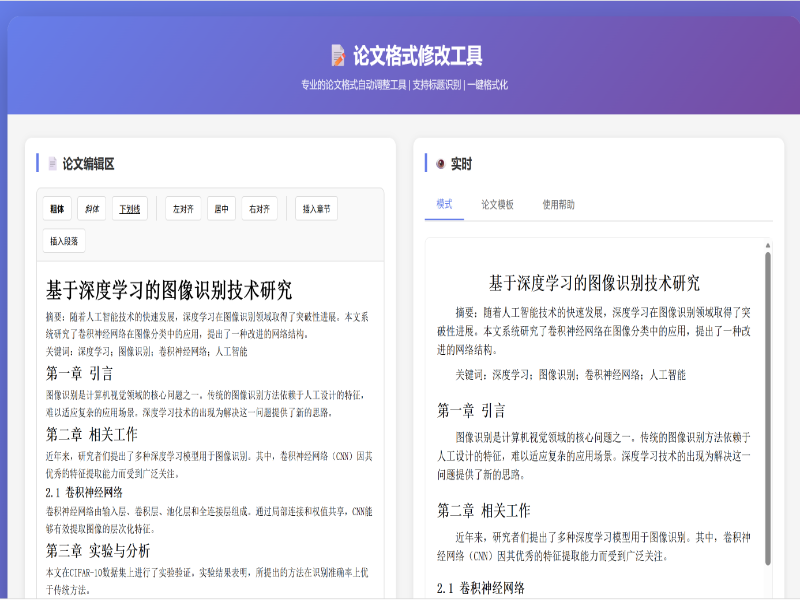
Task: Click the editor abstract paragraph starting 摘要
Action: point(207,326)
